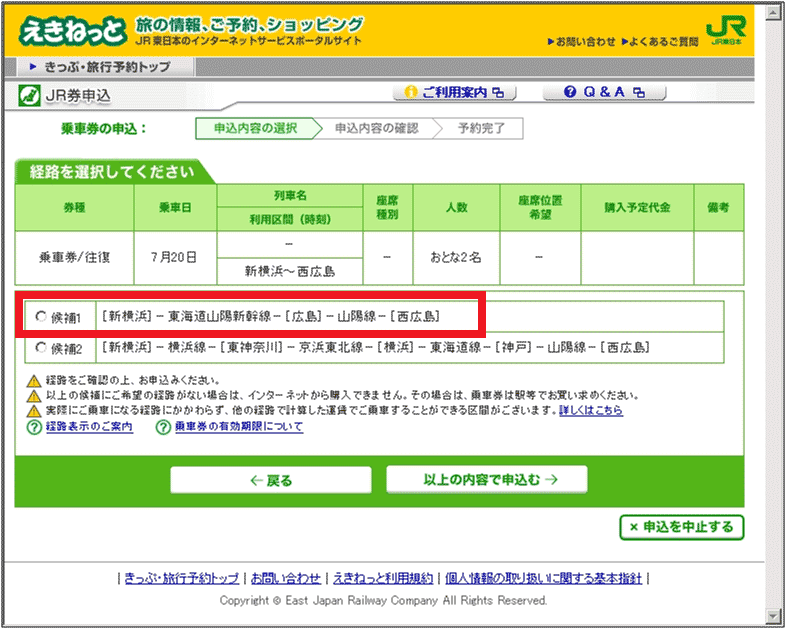Select the 候補2 route radio button
This screenshot has width=786, height=629.
(x=40, y=348)
